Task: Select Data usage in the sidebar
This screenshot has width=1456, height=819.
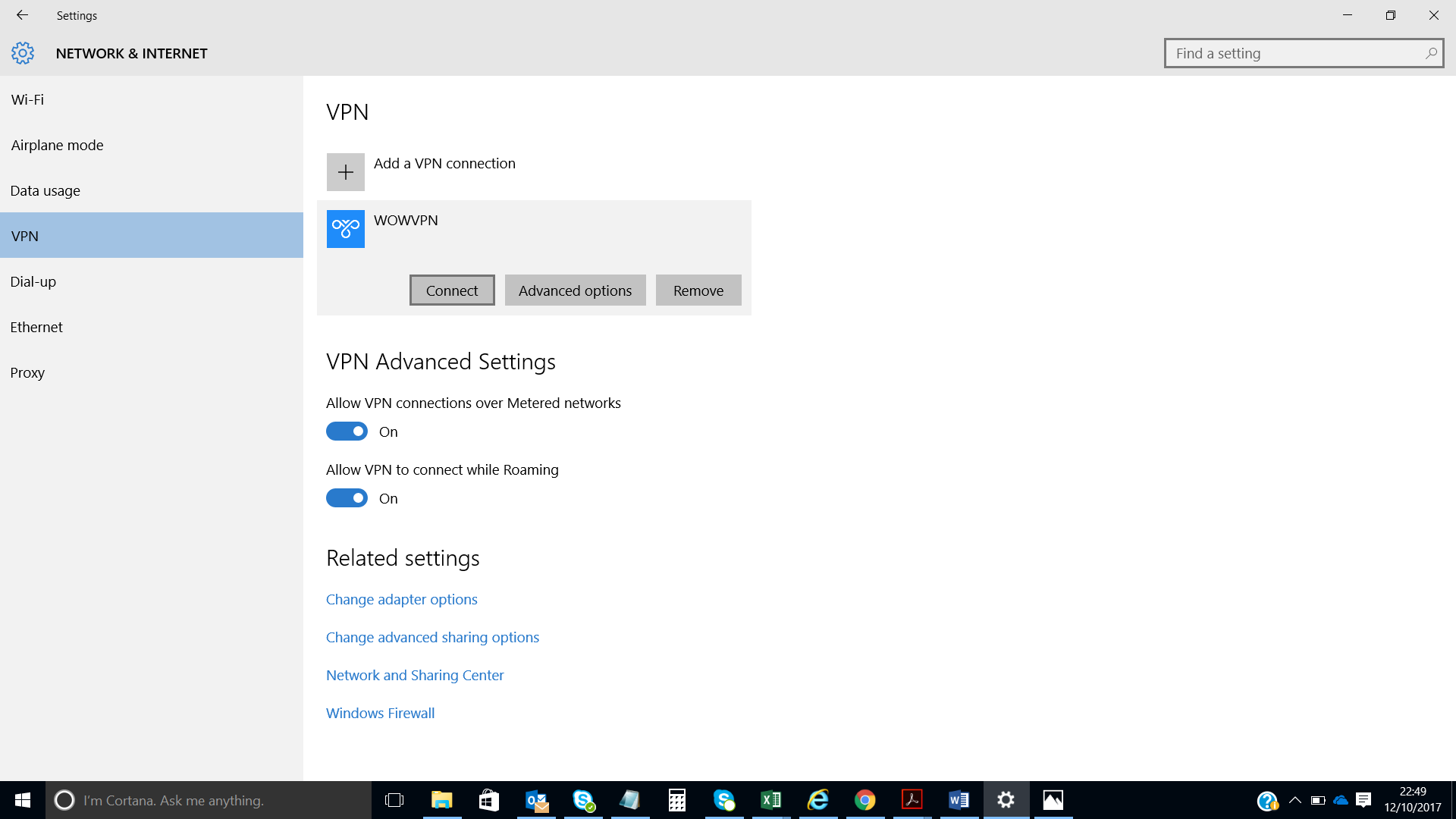Action: pyautogui.click(x=152, y=190)
